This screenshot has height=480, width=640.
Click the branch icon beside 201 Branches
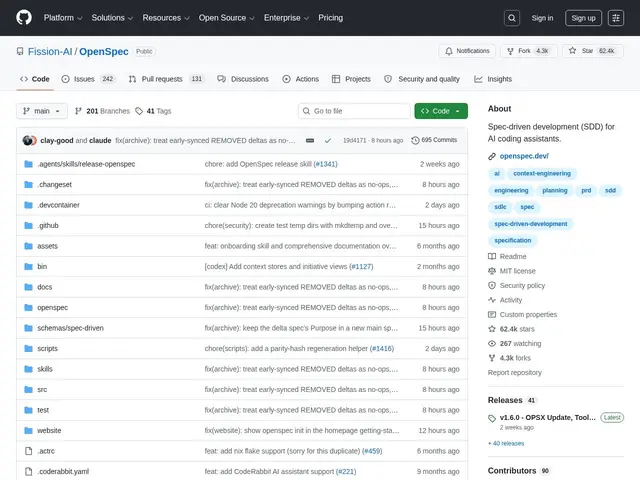pyautogui.click(x=78, y=111)
